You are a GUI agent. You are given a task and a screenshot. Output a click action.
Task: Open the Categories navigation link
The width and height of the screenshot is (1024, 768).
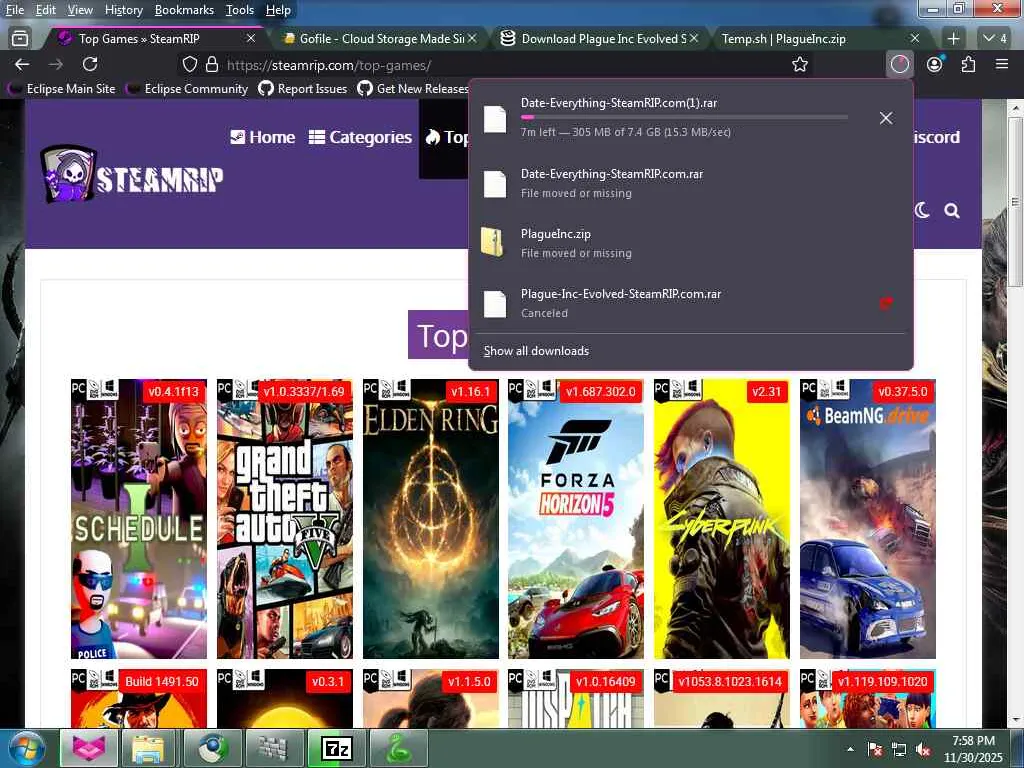point(360,137)
